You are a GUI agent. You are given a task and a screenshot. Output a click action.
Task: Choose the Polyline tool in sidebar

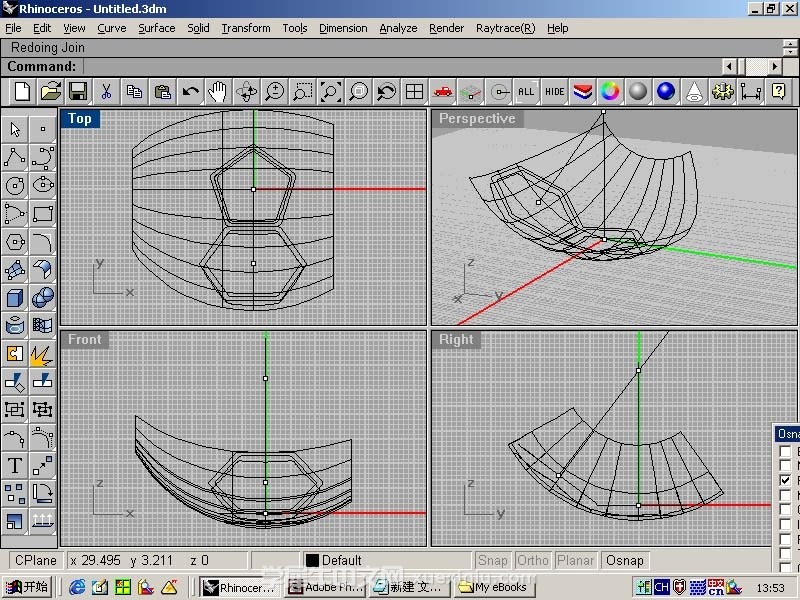click(x=15, y=157)
